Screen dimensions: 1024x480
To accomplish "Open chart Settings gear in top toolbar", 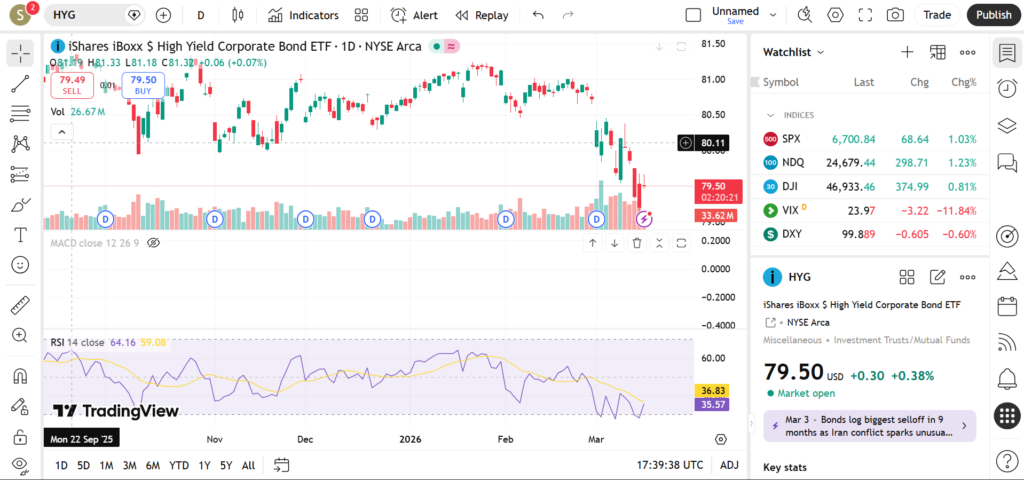I will [x=836, y=15].
